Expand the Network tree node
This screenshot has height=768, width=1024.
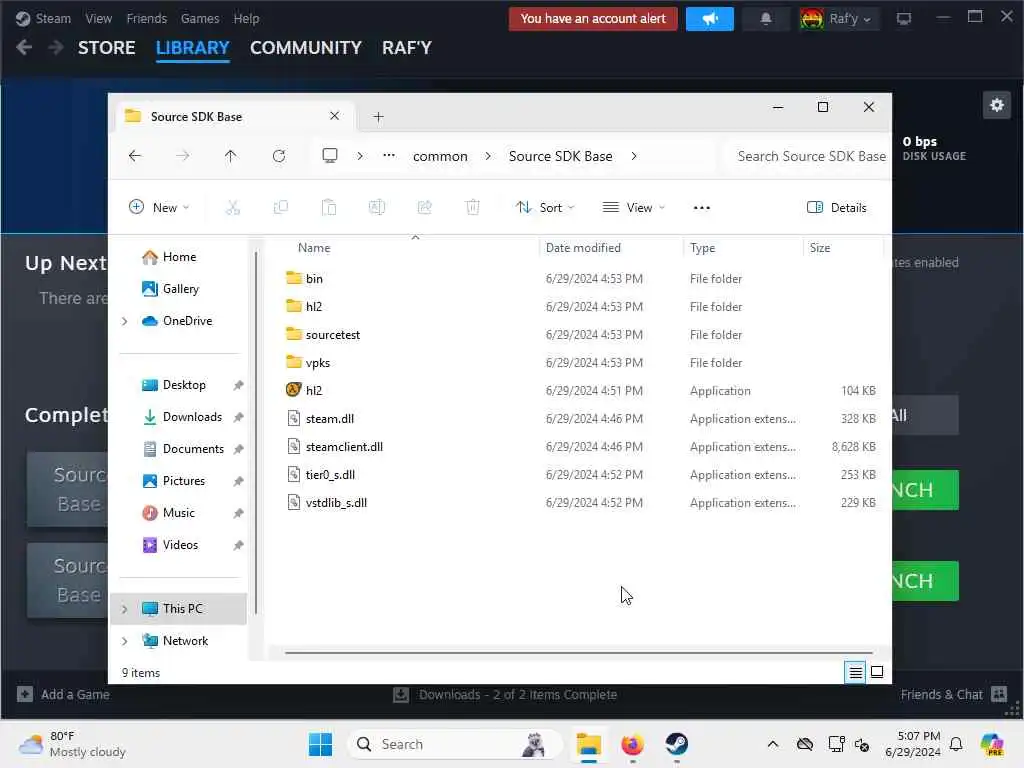tap(124, 641)
